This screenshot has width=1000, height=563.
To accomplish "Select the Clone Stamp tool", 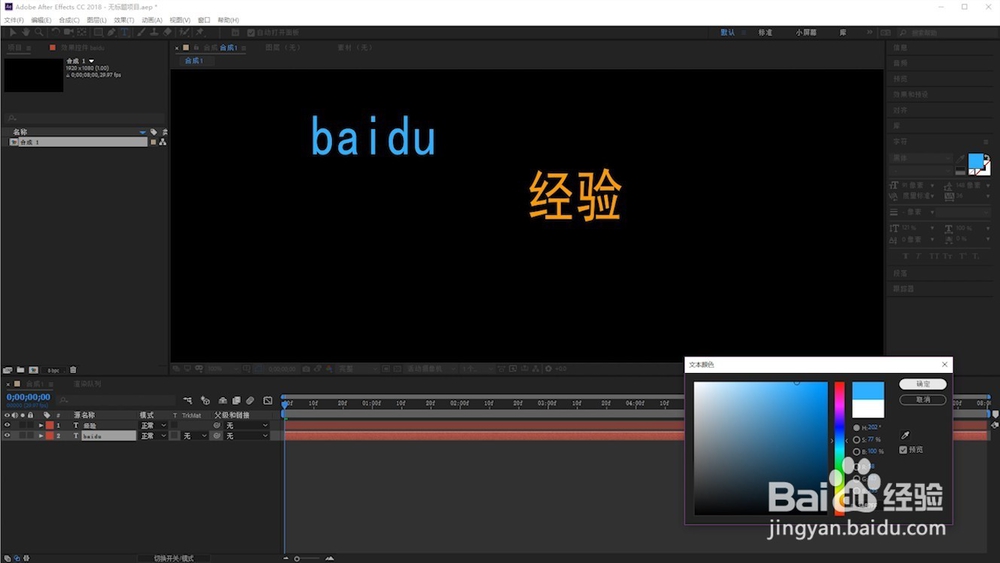I will coord(154,32).
